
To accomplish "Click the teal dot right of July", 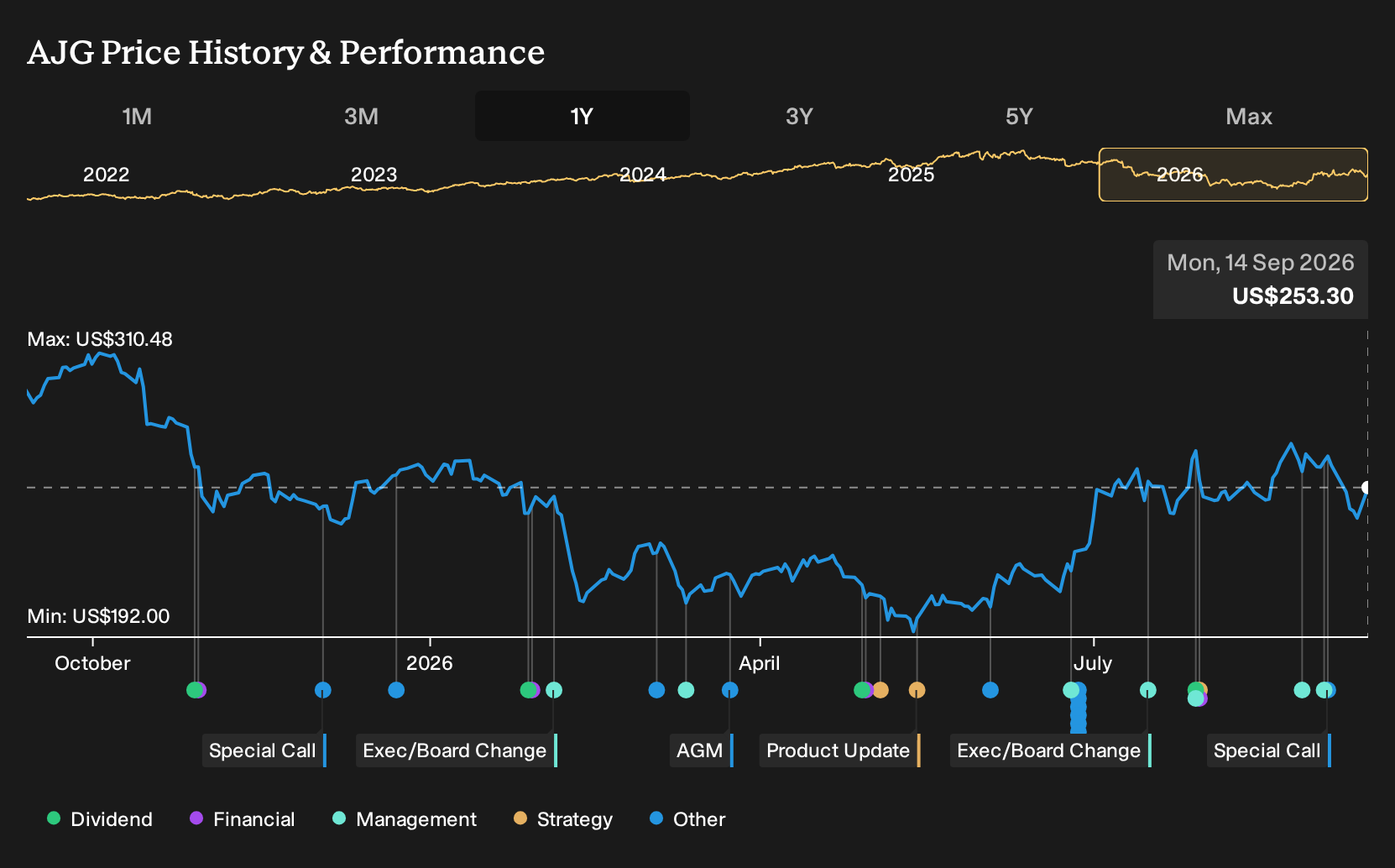I will [1148, 690].
